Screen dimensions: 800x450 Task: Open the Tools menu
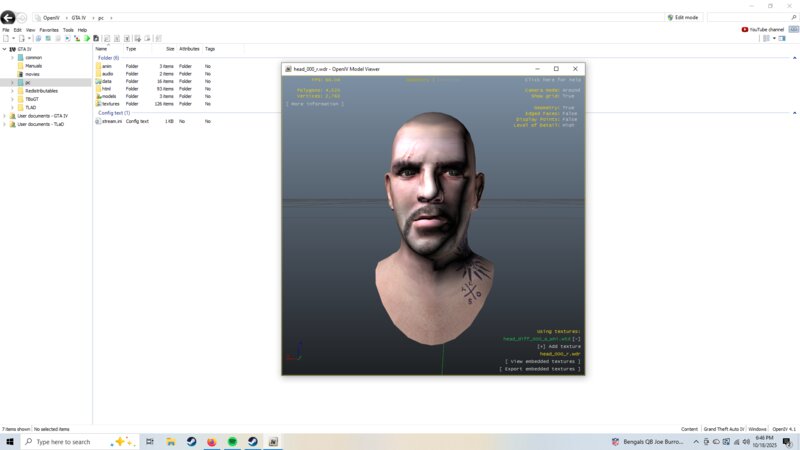[68, 30]
